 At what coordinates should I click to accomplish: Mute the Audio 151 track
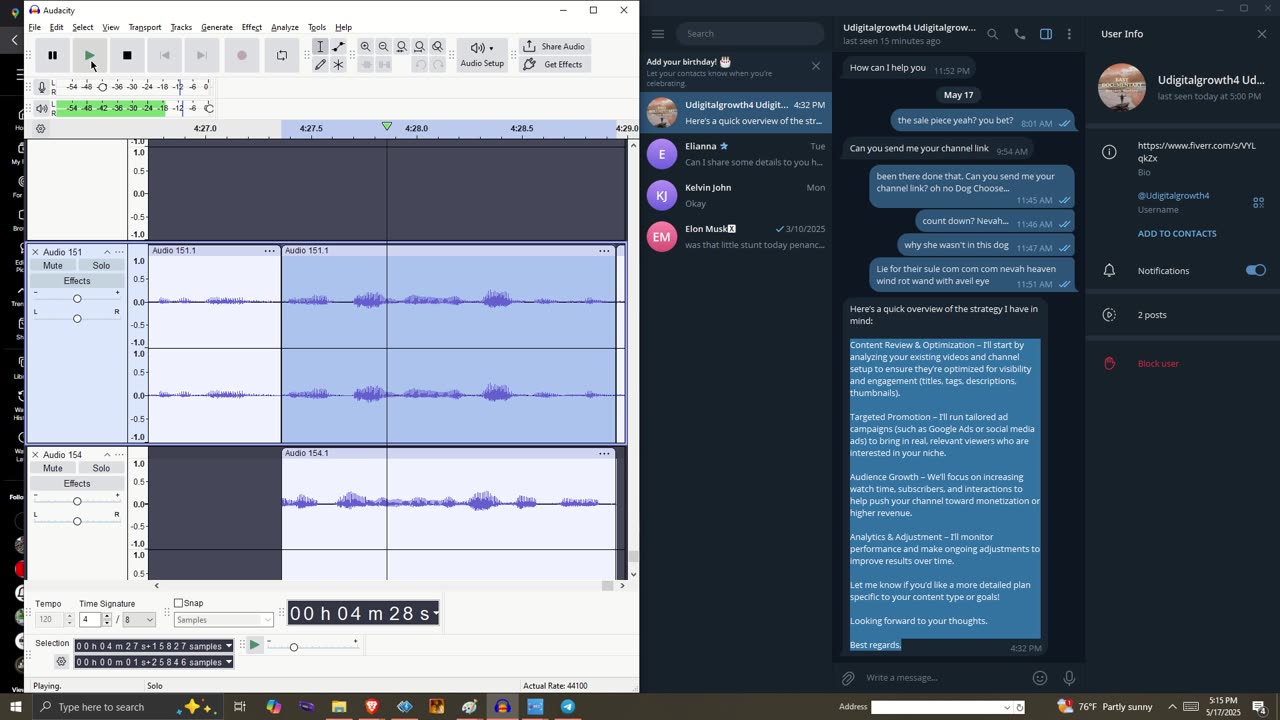(53, 266)
